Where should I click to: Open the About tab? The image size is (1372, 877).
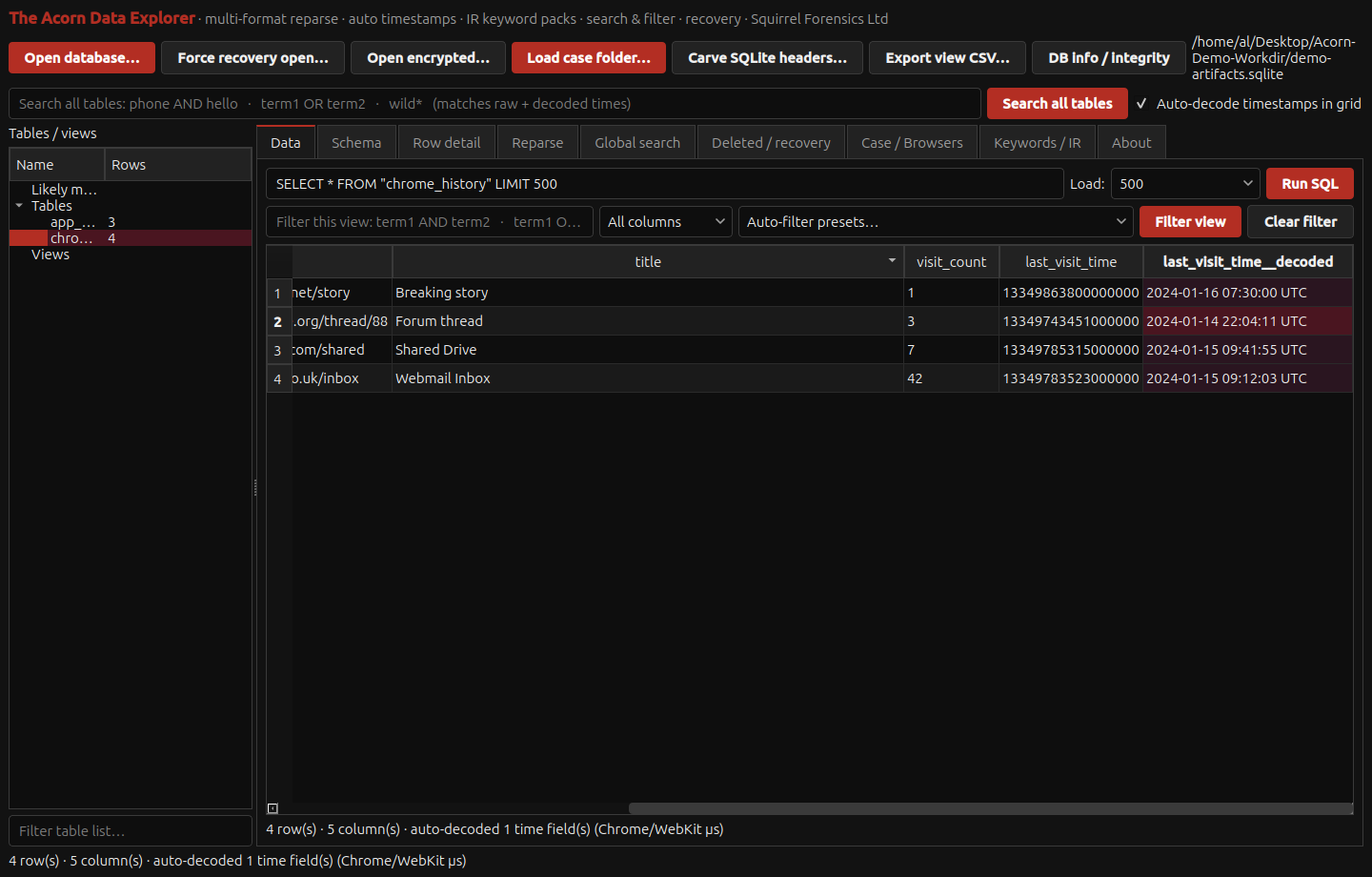coord(1131,142)
